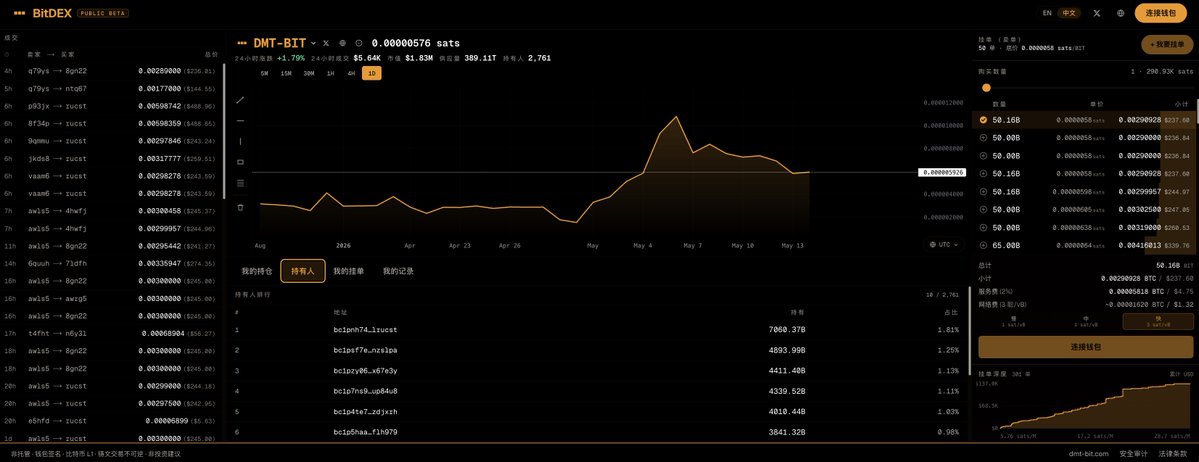Set chart interval to 1D
Screen dimensions: 1199x462
point(372,73)
